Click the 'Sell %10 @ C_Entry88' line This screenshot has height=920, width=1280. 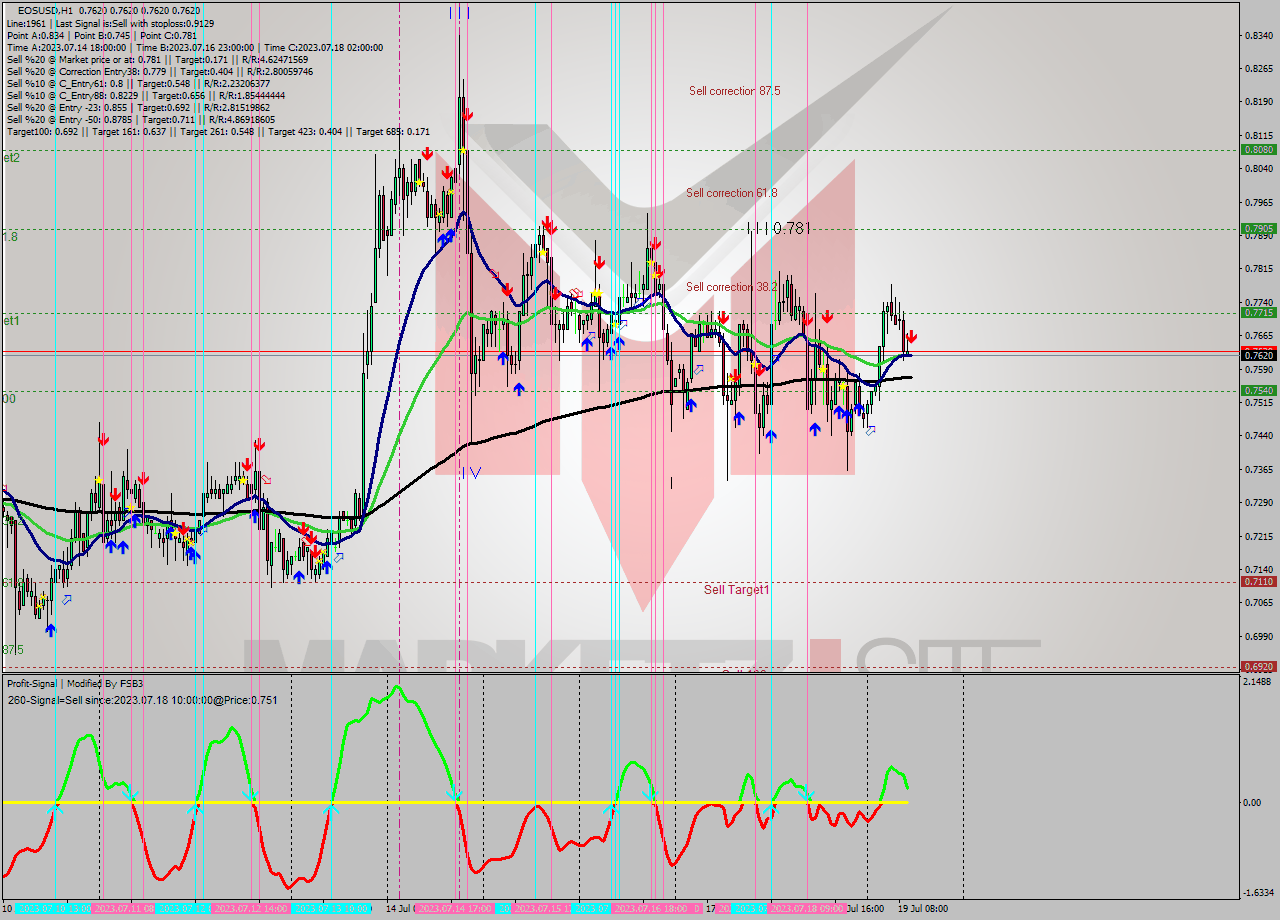[x=145, y=95]
